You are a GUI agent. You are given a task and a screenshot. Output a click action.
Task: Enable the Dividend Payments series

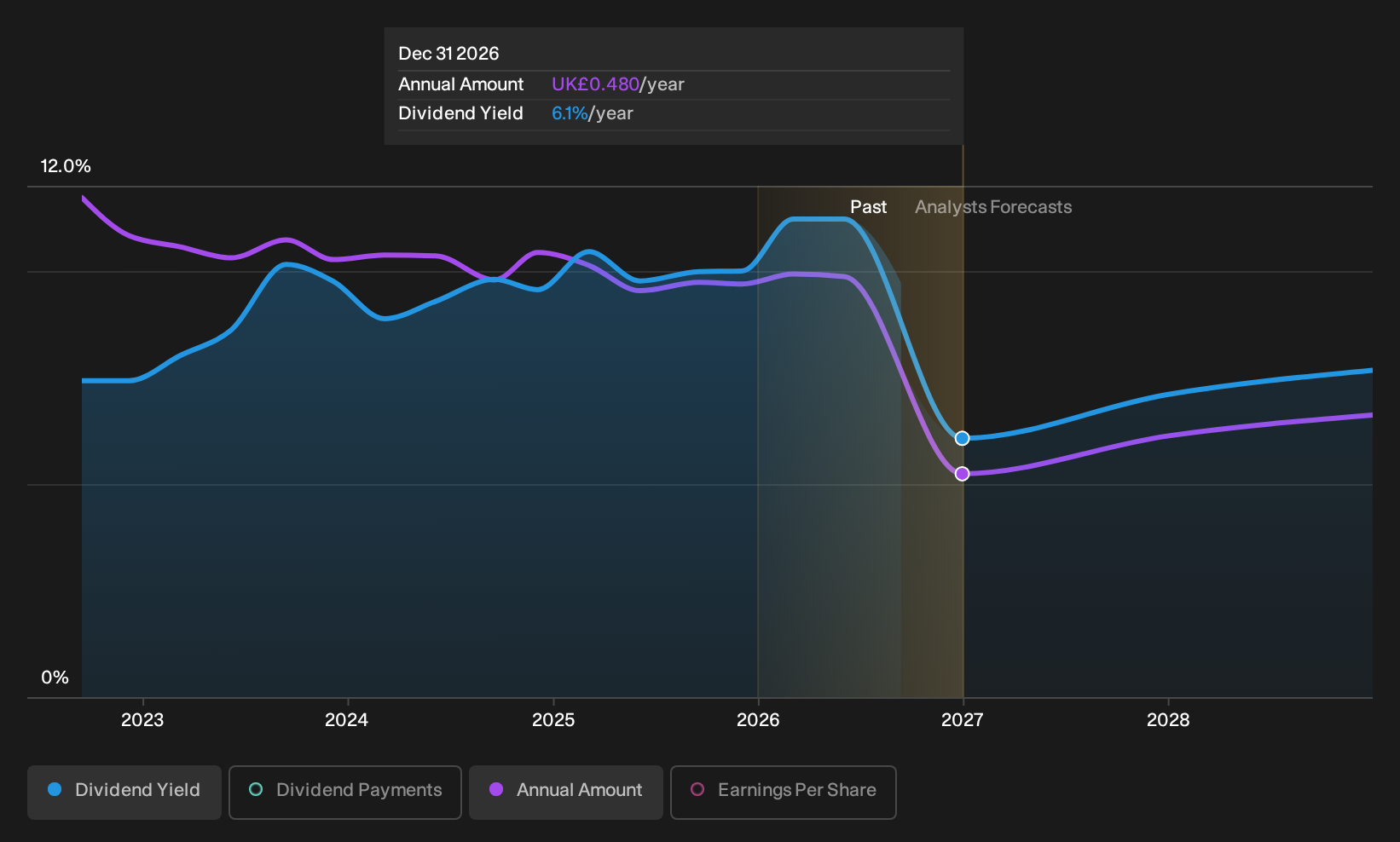345,792
